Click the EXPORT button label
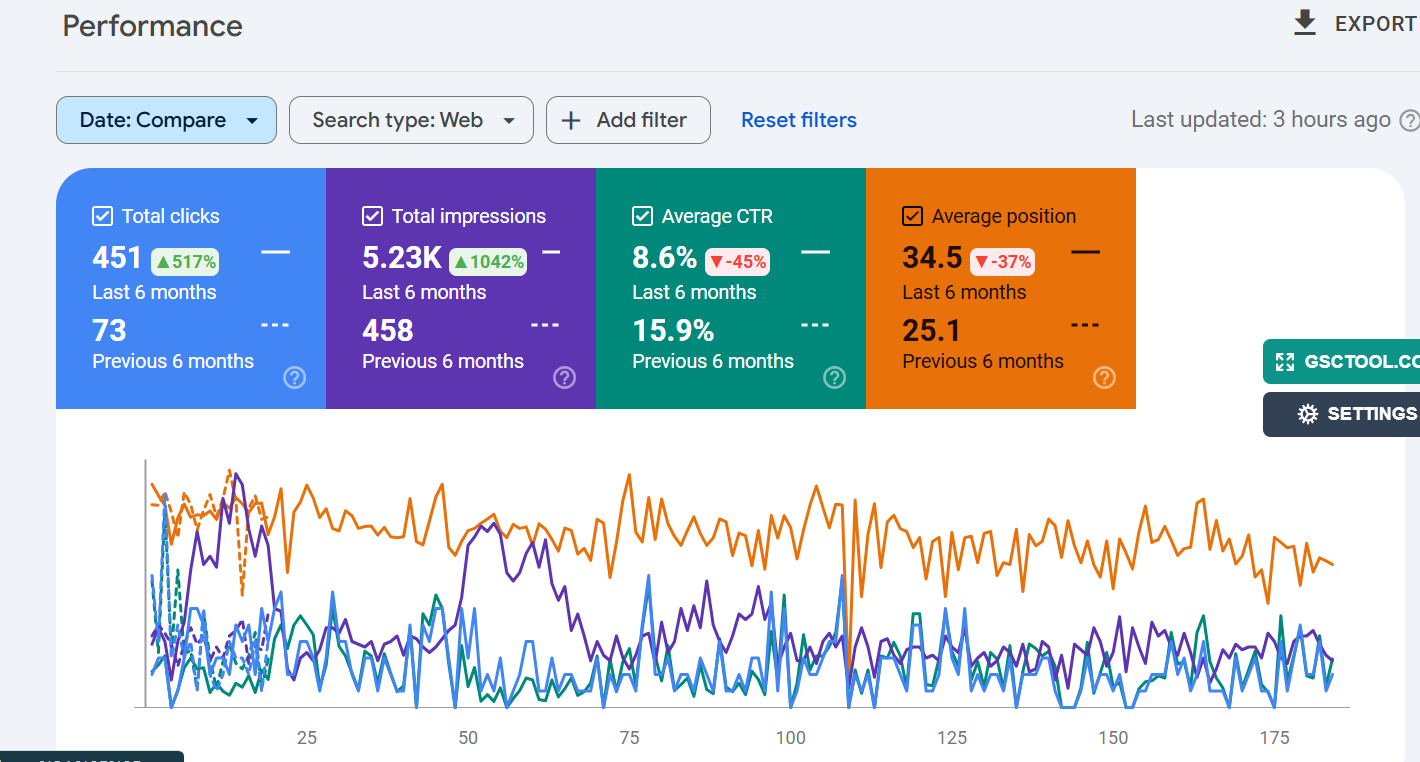This screenshot has height=762, width=1420. click(1375, 24)
